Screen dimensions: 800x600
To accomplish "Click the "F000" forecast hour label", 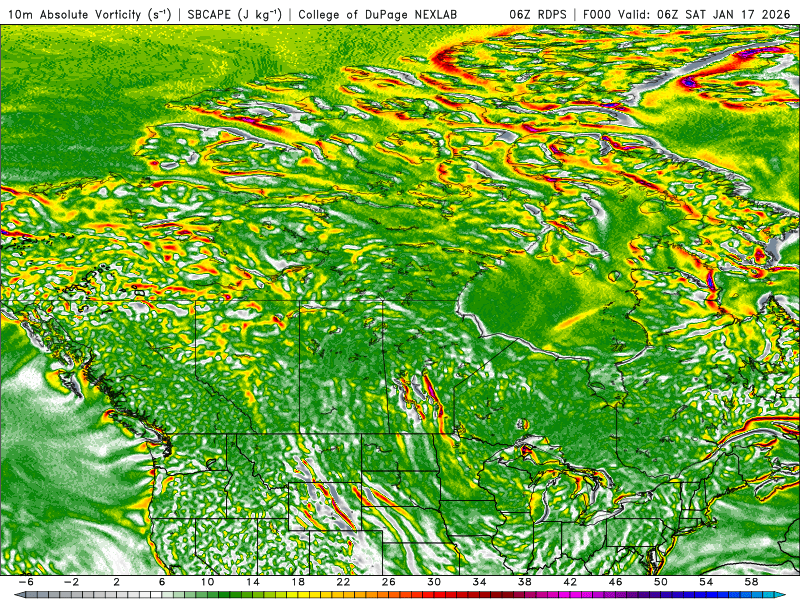I will 597,14.
